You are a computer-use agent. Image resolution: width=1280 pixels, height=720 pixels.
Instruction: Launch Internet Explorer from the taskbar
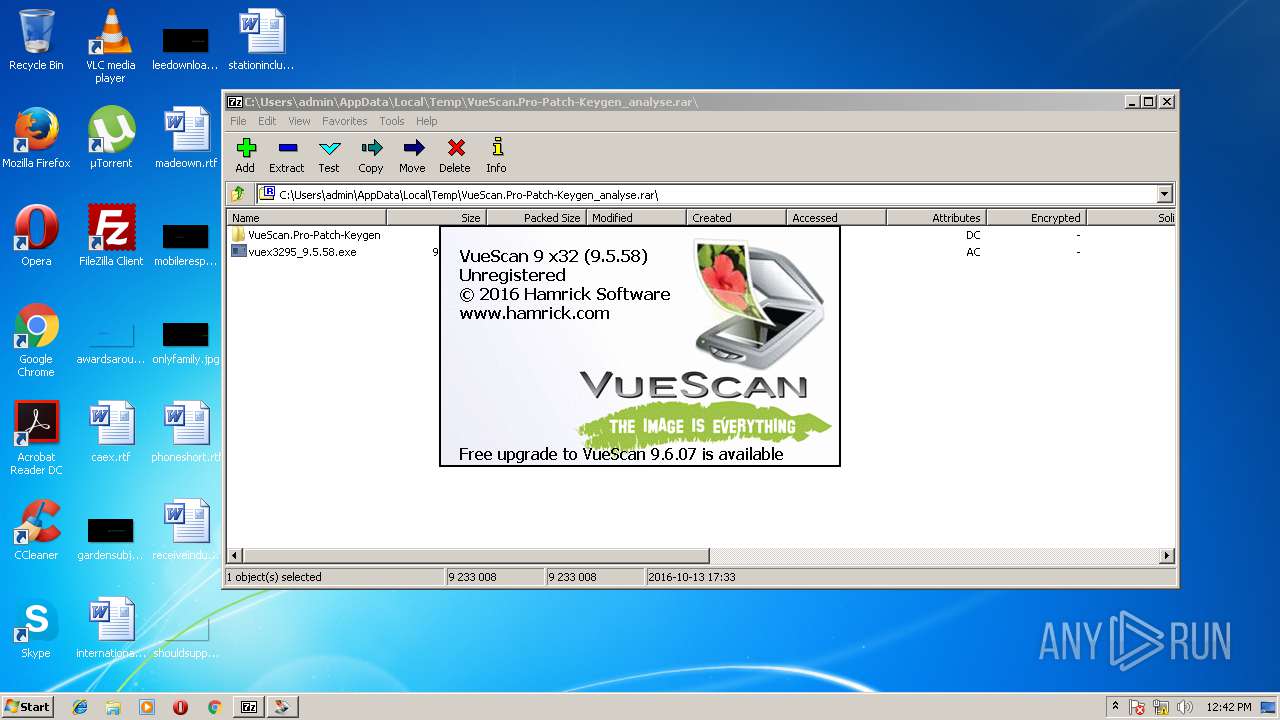pyautogui.click(x=80, y=707)
